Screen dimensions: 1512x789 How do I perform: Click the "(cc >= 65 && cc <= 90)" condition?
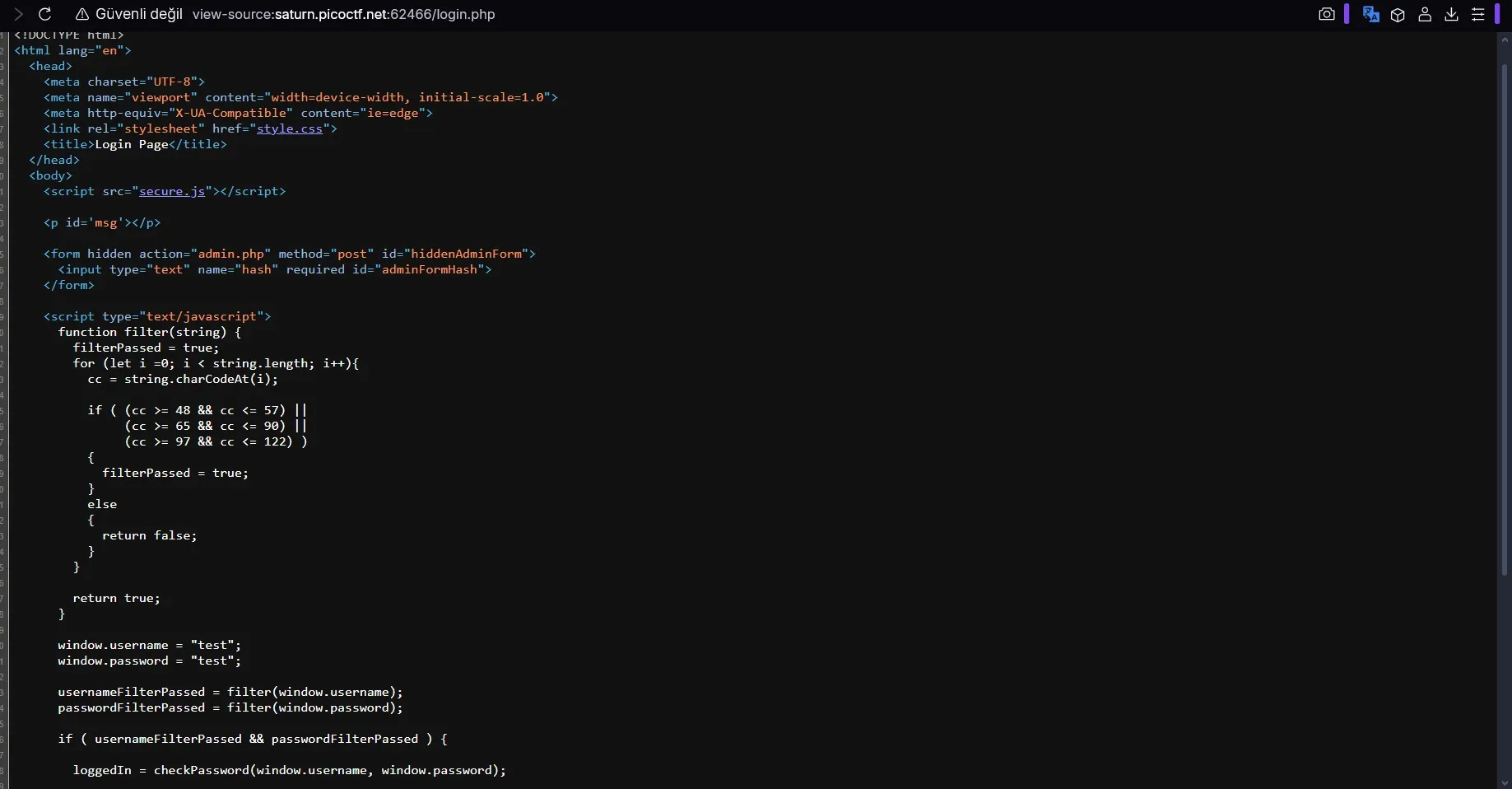[205, 426]
